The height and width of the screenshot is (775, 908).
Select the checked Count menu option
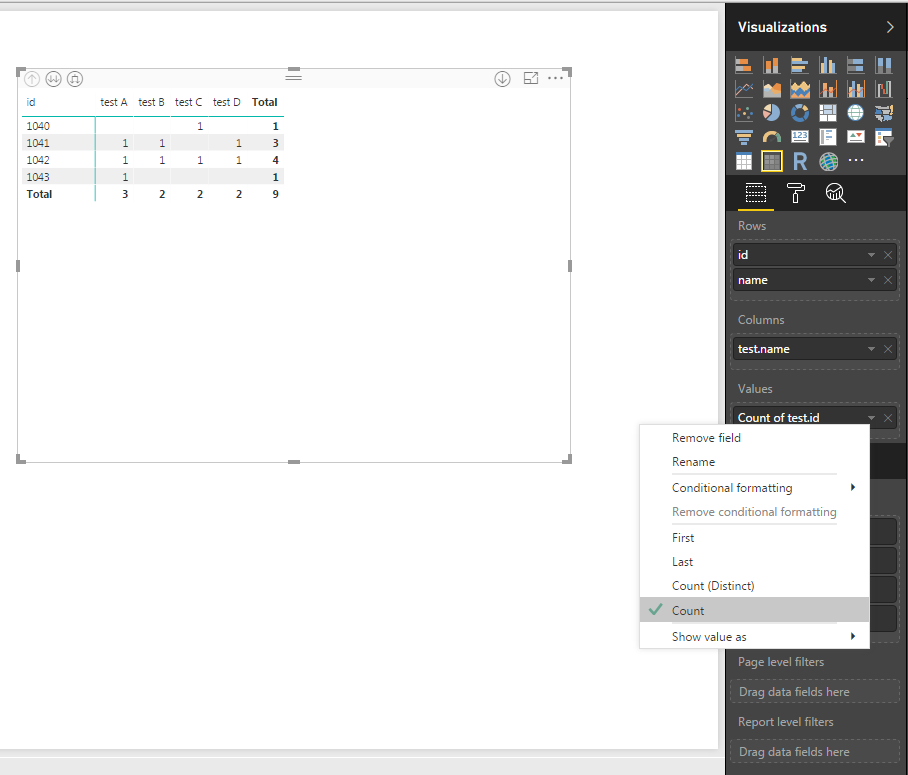[688, 610]
